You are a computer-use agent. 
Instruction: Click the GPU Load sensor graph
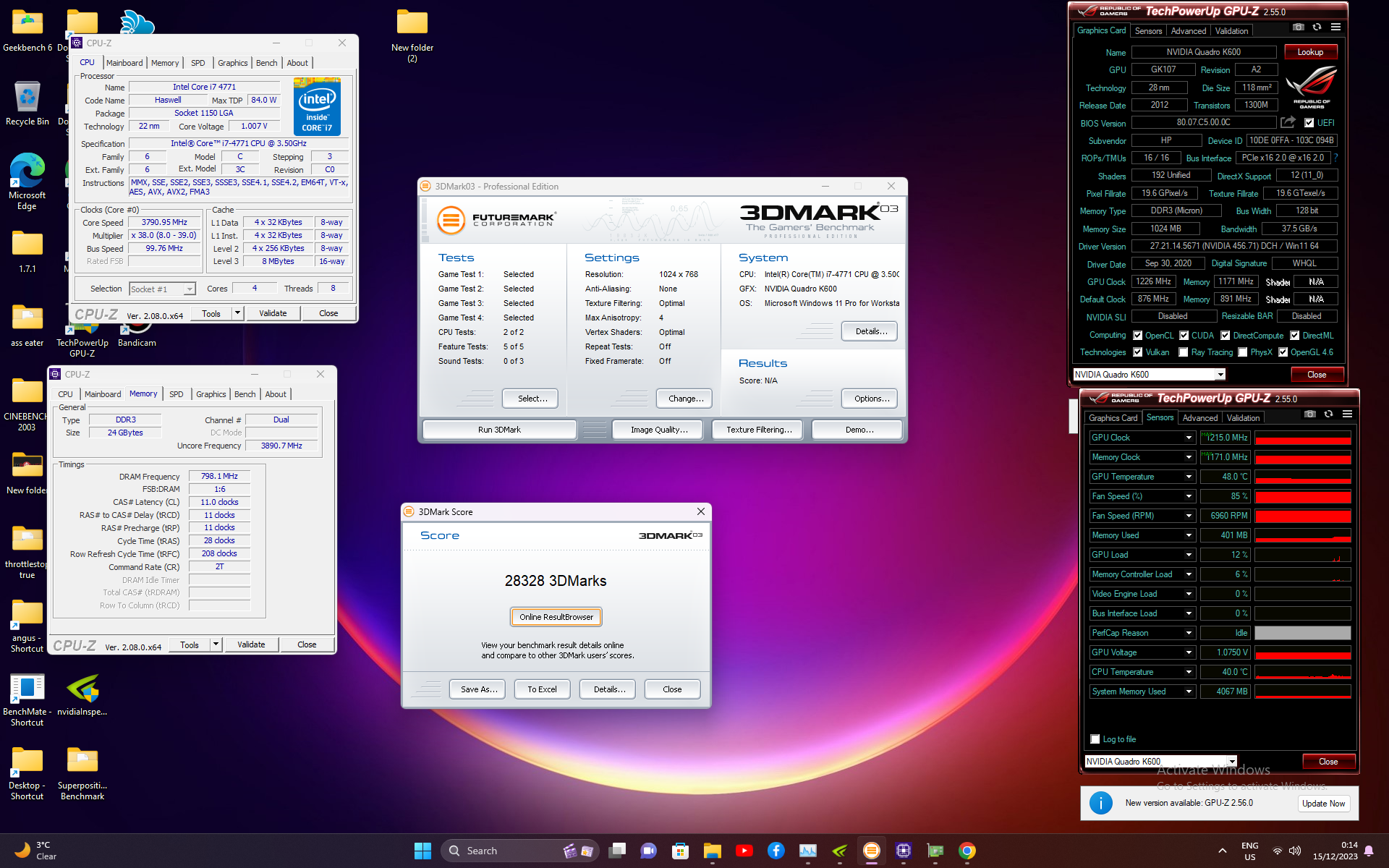[1302, 555]
